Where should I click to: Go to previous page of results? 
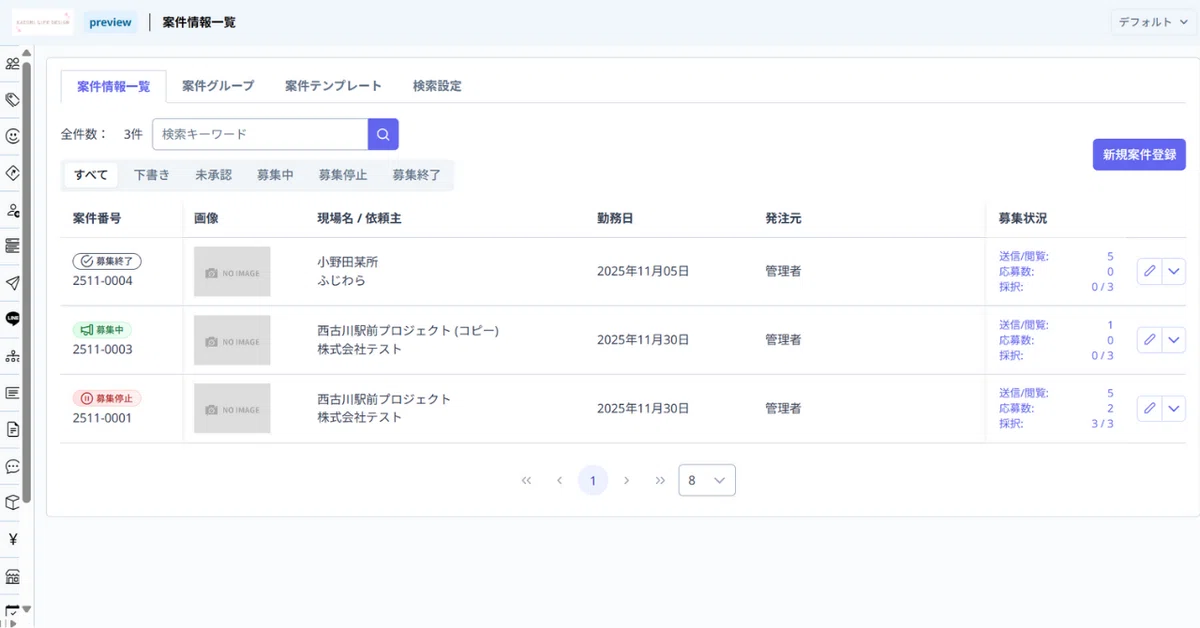click(x=559, y=480)
